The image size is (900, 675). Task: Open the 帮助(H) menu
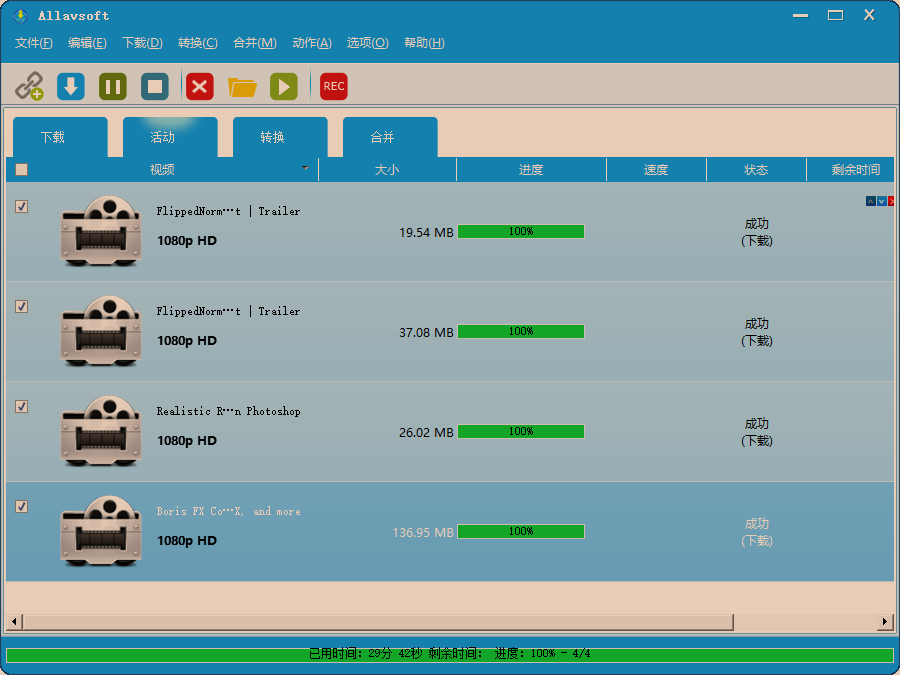pyautogui.click(x=424, y=43)
